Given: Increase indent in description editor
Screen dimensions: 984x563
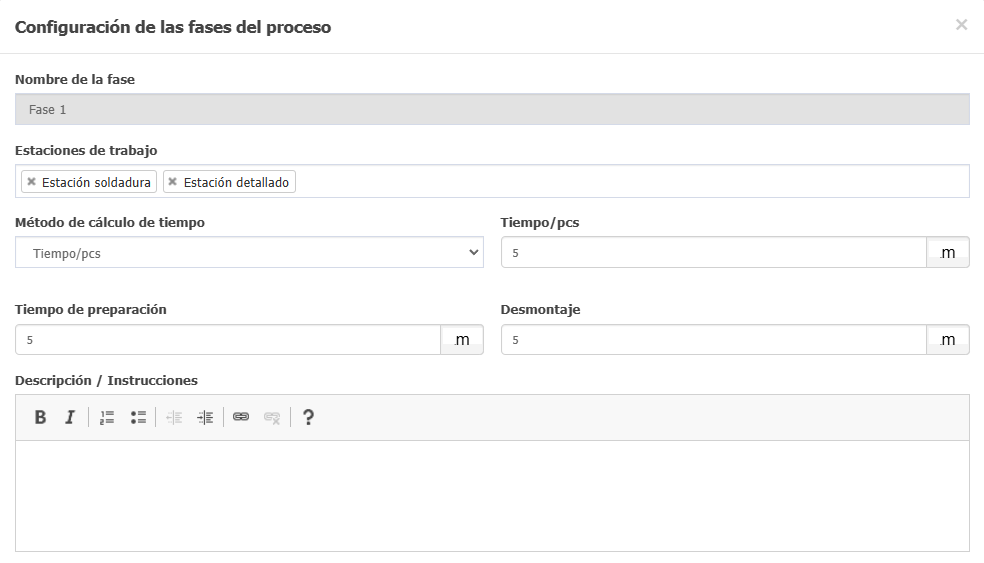Looking at the screenshot, I should [x=205, y=417].
